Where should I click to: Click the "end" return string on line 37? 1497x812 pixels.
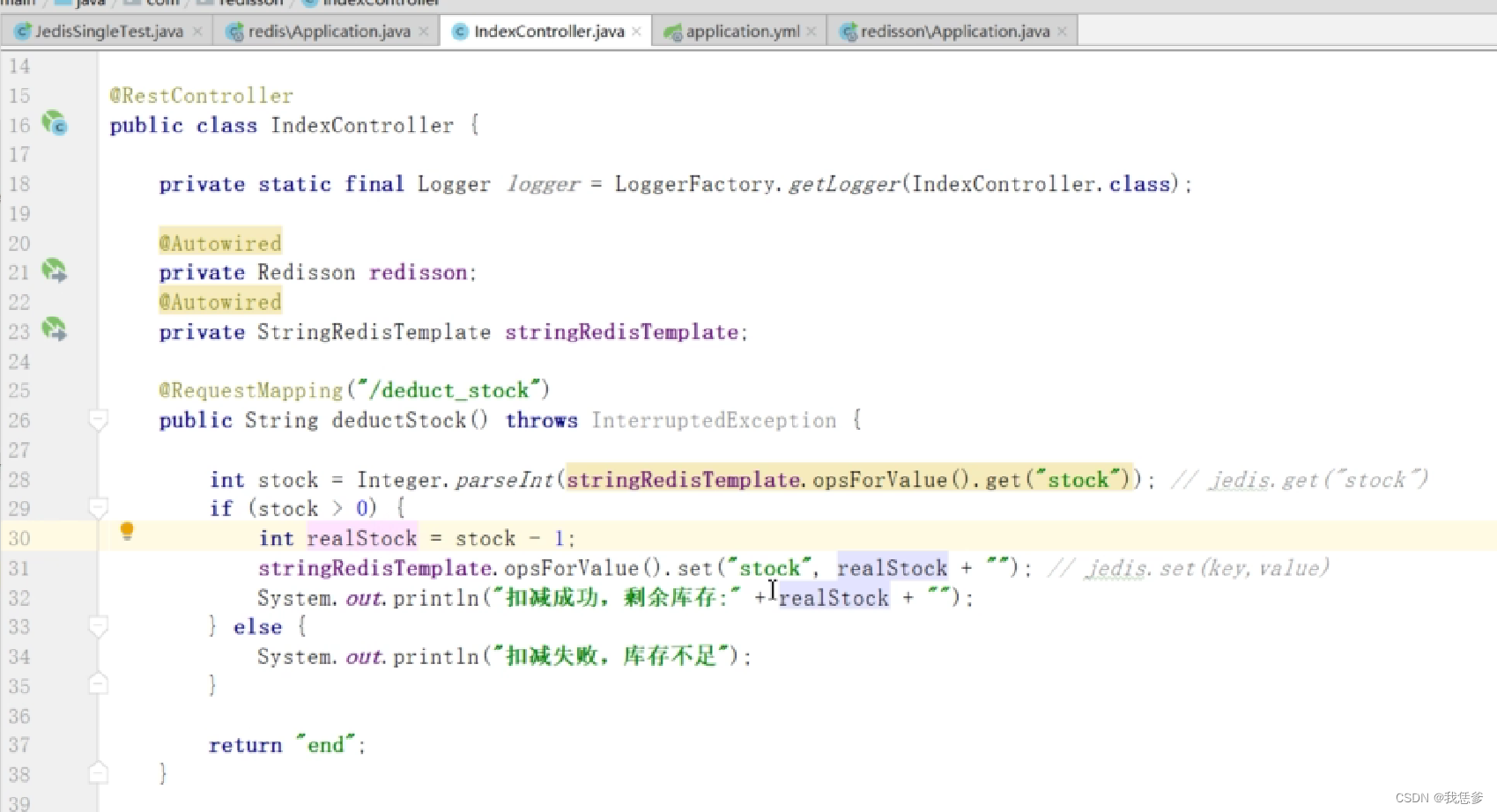(x=325, y=745)
